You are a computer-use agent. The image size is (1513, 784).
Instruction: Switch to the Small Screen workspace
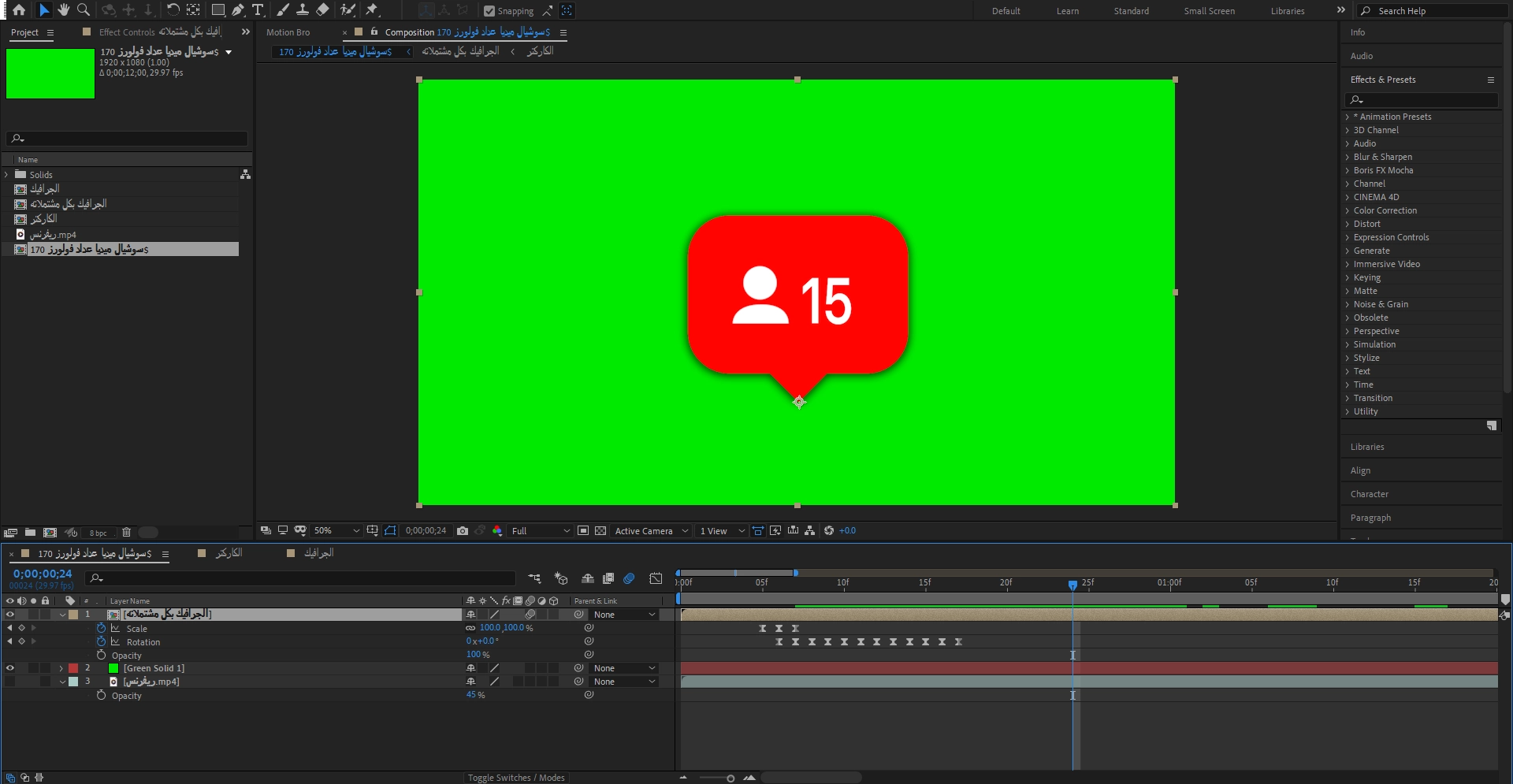(1209, 11)
